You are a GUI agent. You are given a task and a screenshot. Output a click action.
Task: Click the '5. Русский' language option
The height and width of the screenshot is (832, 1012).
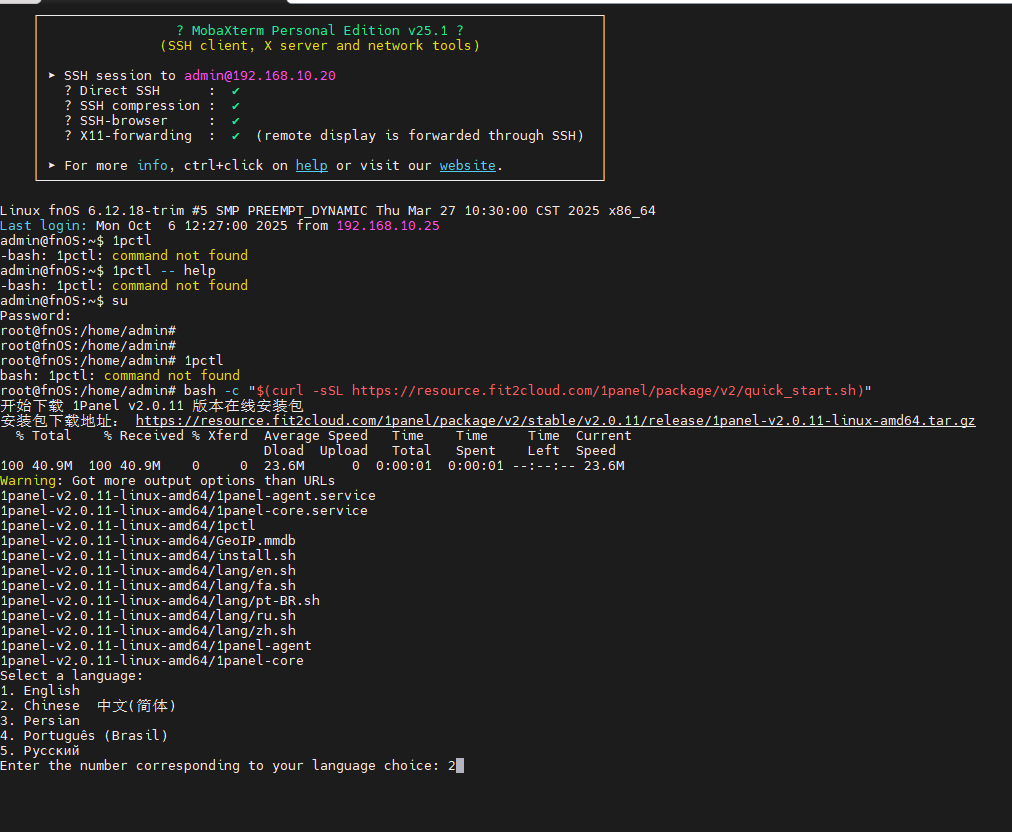click(x=40, y=751)
